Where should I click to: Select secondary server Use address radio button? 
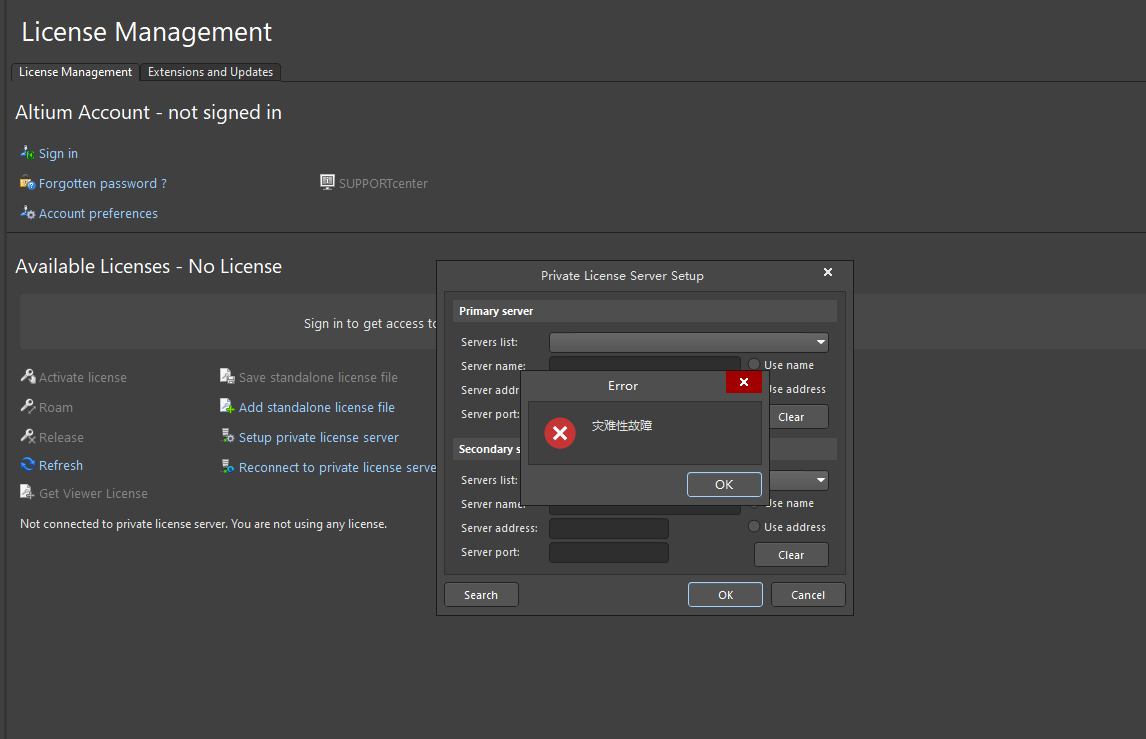pos(754,527)
